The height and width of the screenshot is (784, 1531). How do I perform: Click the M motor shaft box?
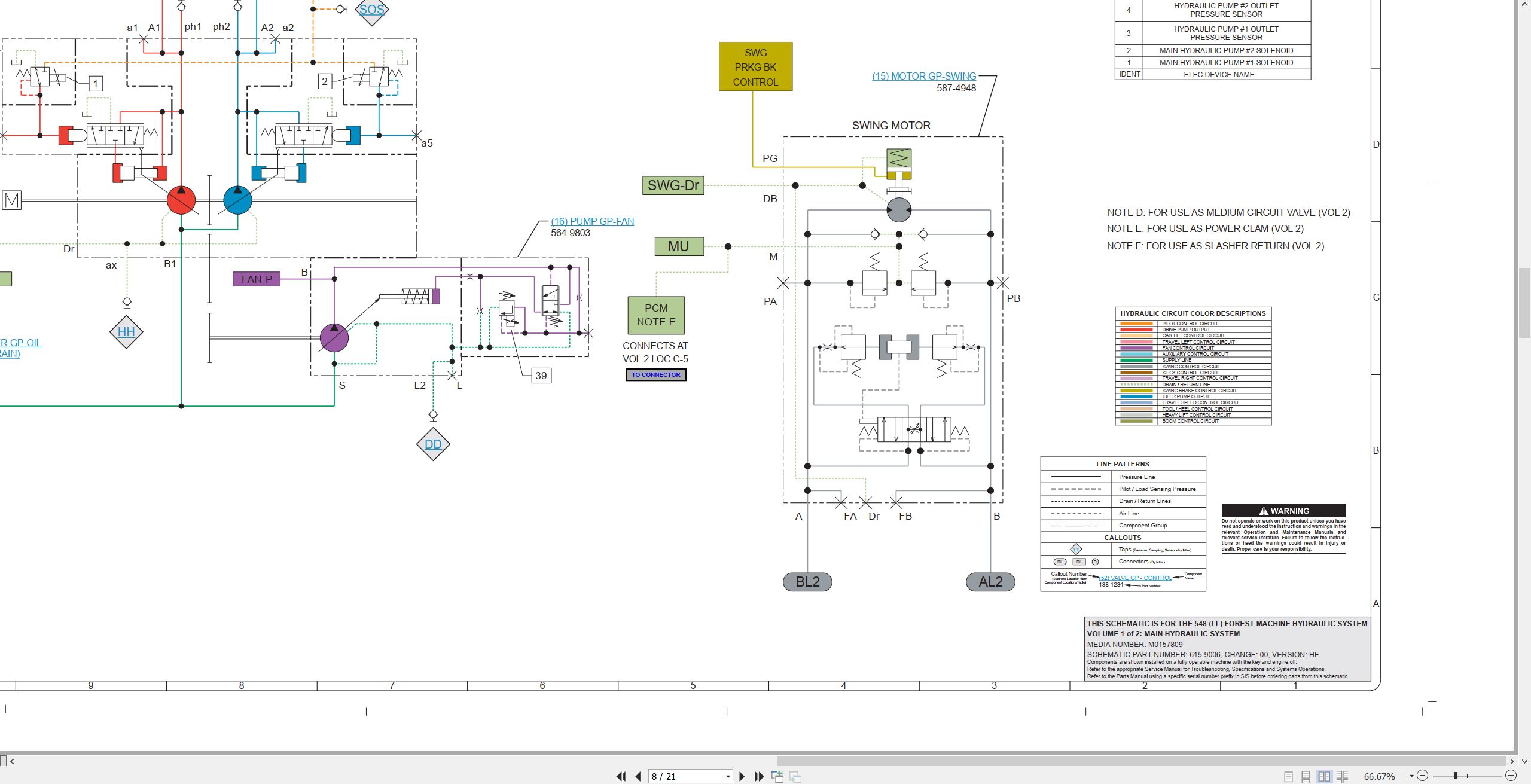click(12, 200)
